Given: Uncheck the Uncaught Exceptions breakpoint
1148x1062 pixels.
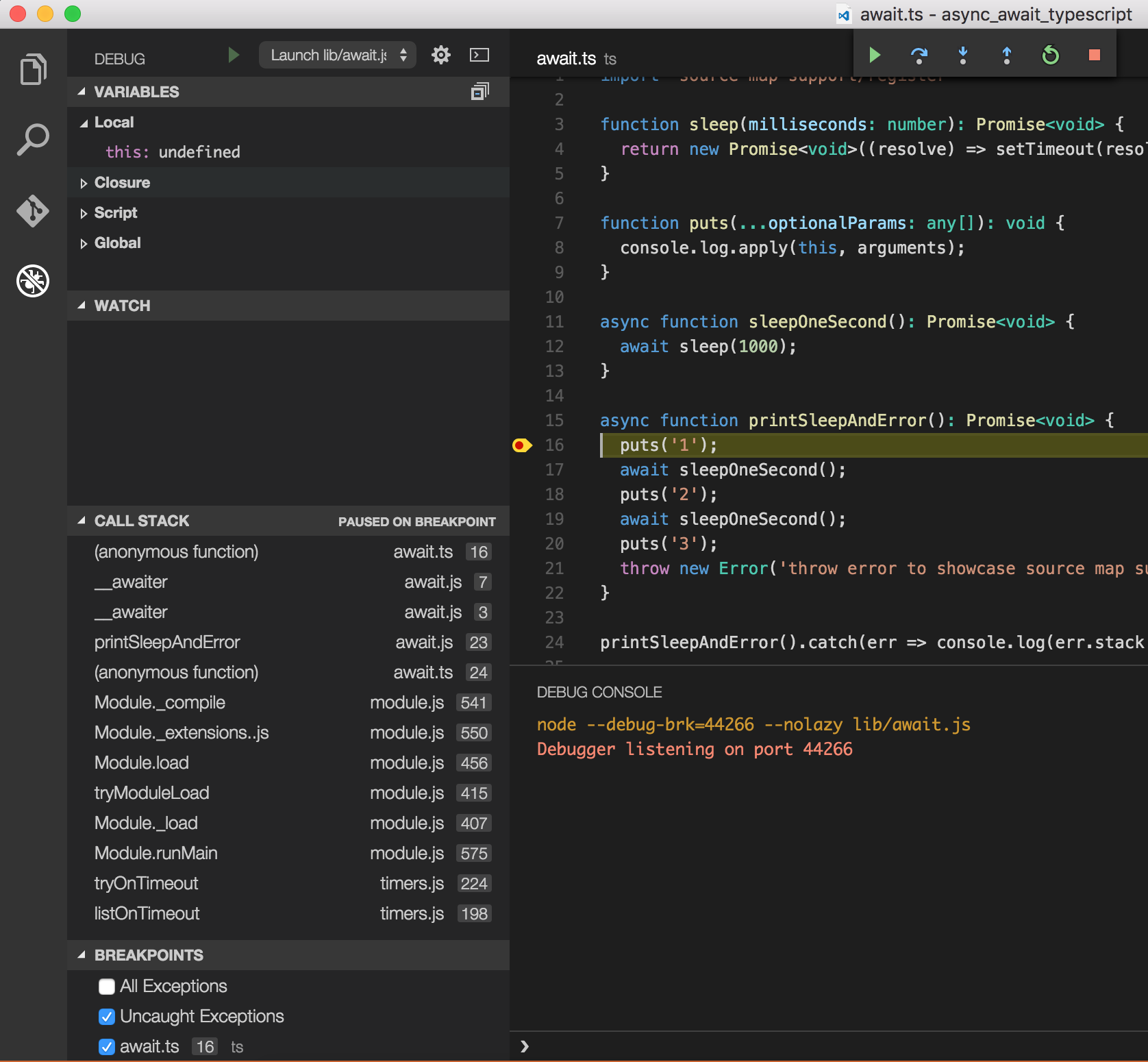Looking at the screenshot, I should click(x=107, y=1017).
